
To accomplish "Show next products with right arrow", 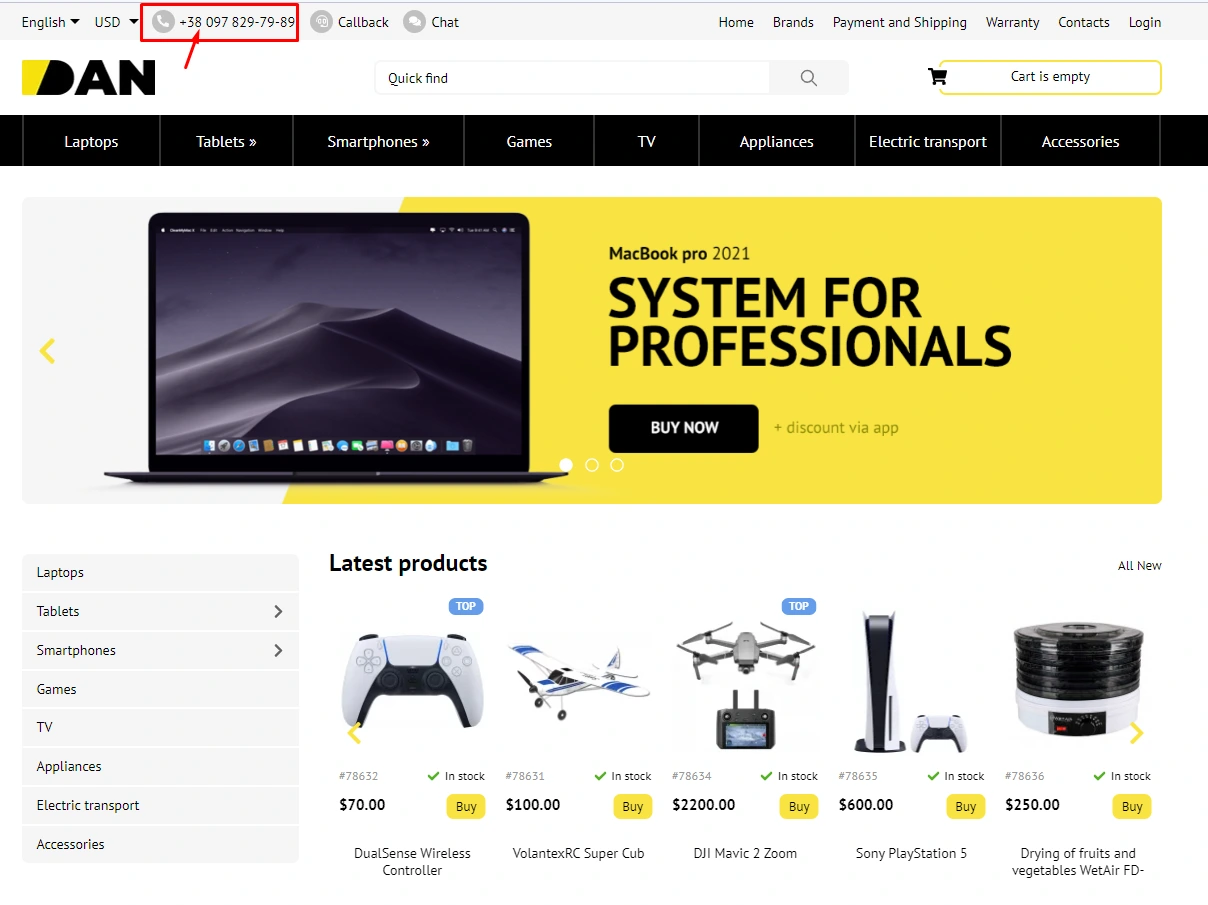I will coord(1136,733).
